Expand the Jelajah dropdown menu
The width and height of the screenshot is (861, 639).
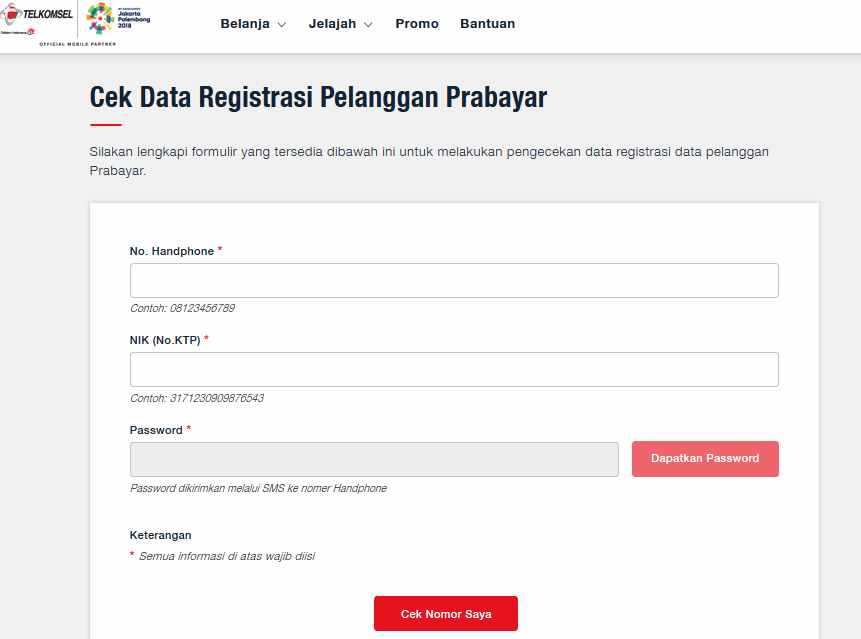click(x=340, y=24)
